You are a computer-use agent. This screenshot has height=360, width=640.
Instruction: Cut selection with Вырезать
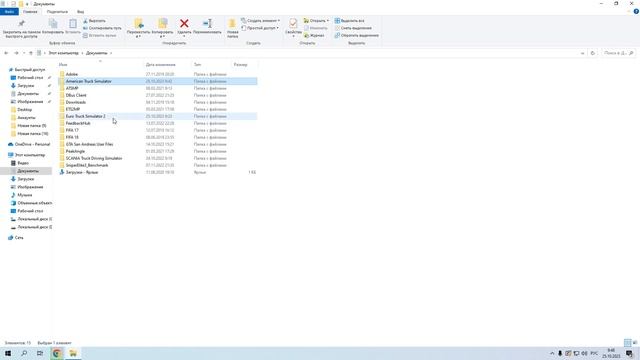point(94,21)
